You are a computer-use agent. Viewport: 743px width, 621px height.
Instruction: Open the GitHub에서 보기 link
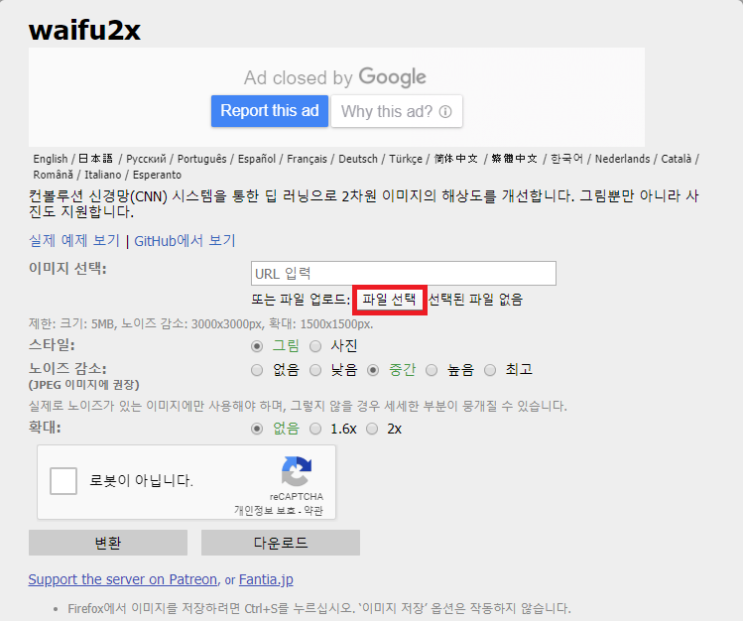coord(185,241)
